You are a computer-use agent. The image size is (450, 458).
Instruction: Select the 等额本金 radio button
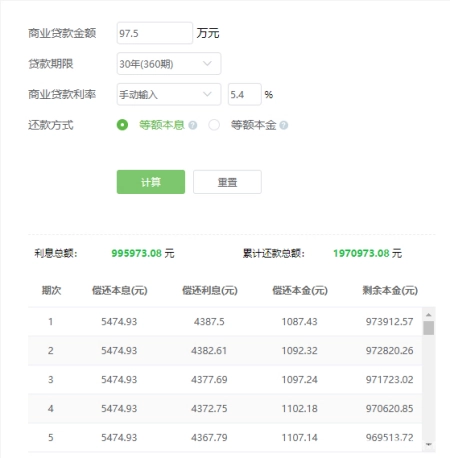pyautogui.click(x=214, y=125)
